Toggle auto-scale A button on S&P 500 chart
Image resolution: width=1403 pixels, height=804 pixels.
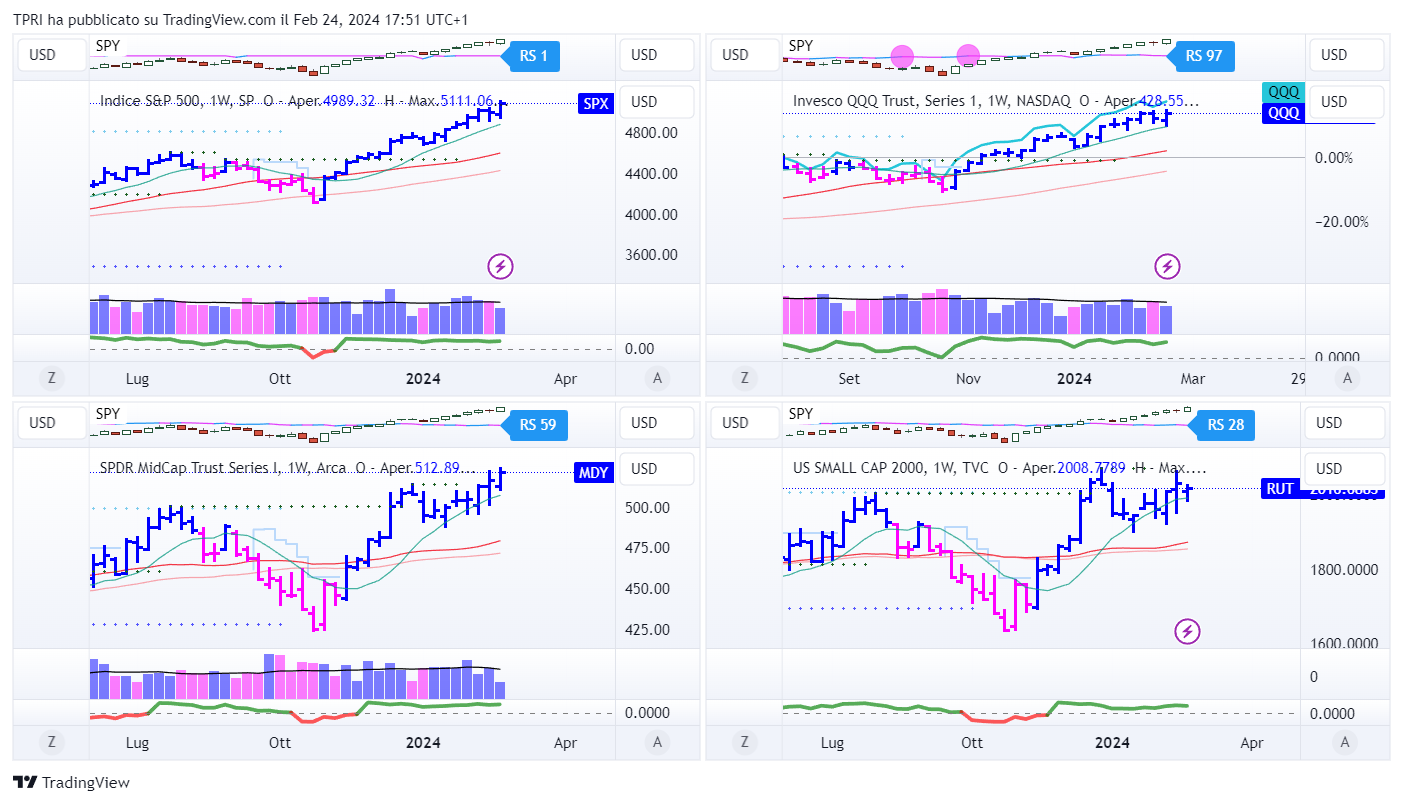[657, 378]
